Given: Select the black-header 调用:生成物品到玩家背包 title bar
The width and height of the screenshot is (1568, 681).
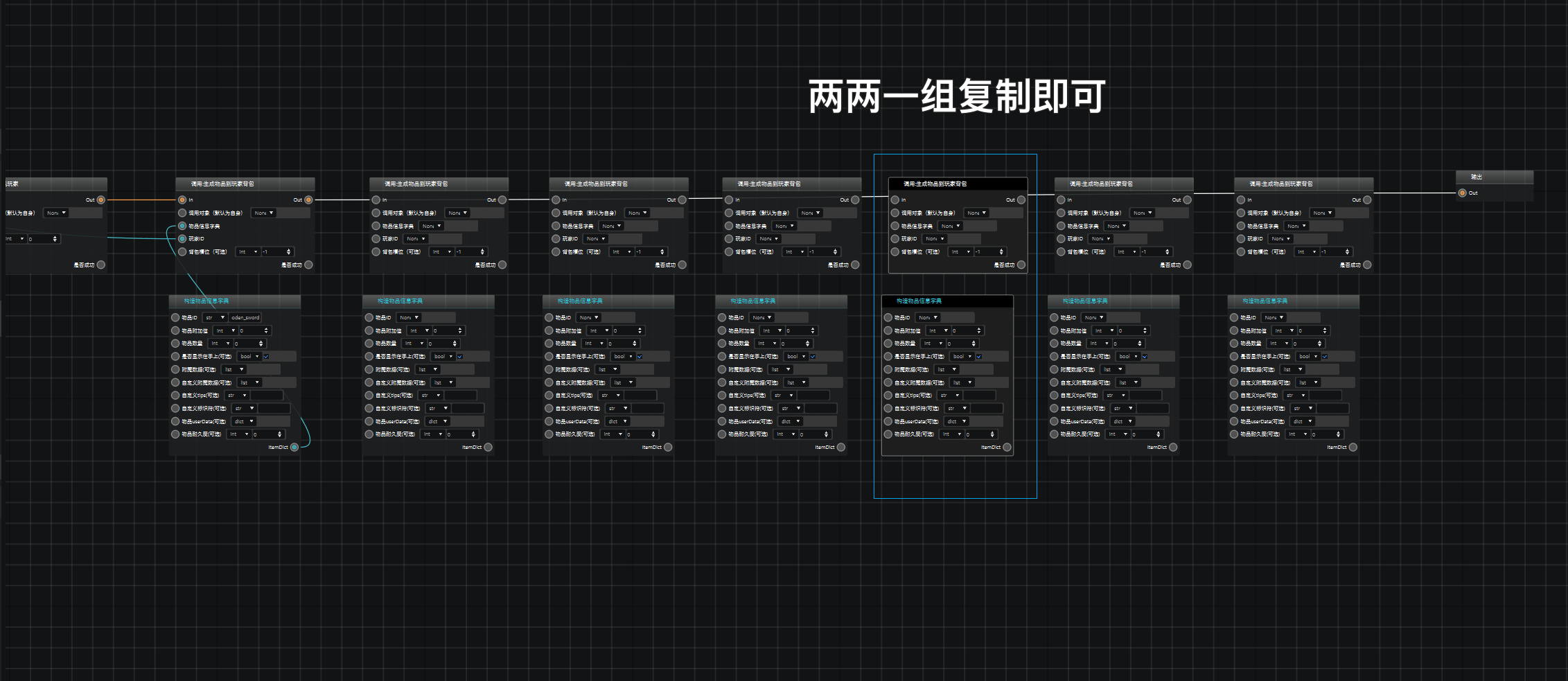Looking at the screenshot, I should click(958, 184).
